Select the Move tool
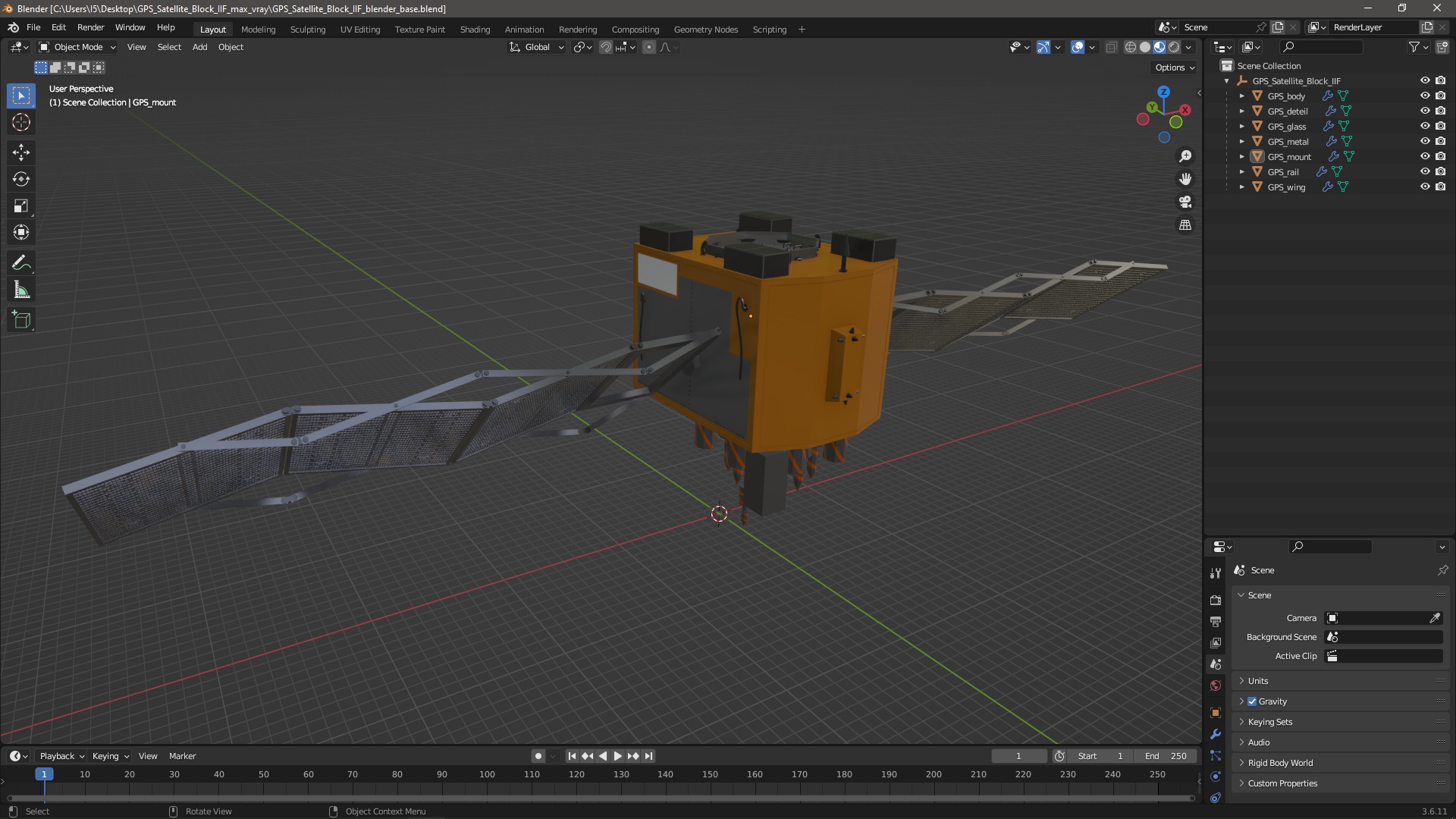This screenshot has width=1456, height=819. (x=21, y=152)
